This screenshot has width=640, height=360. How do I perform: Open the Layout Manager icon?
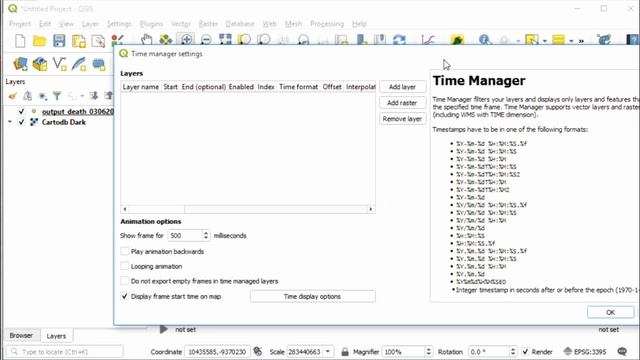(98, 41)
